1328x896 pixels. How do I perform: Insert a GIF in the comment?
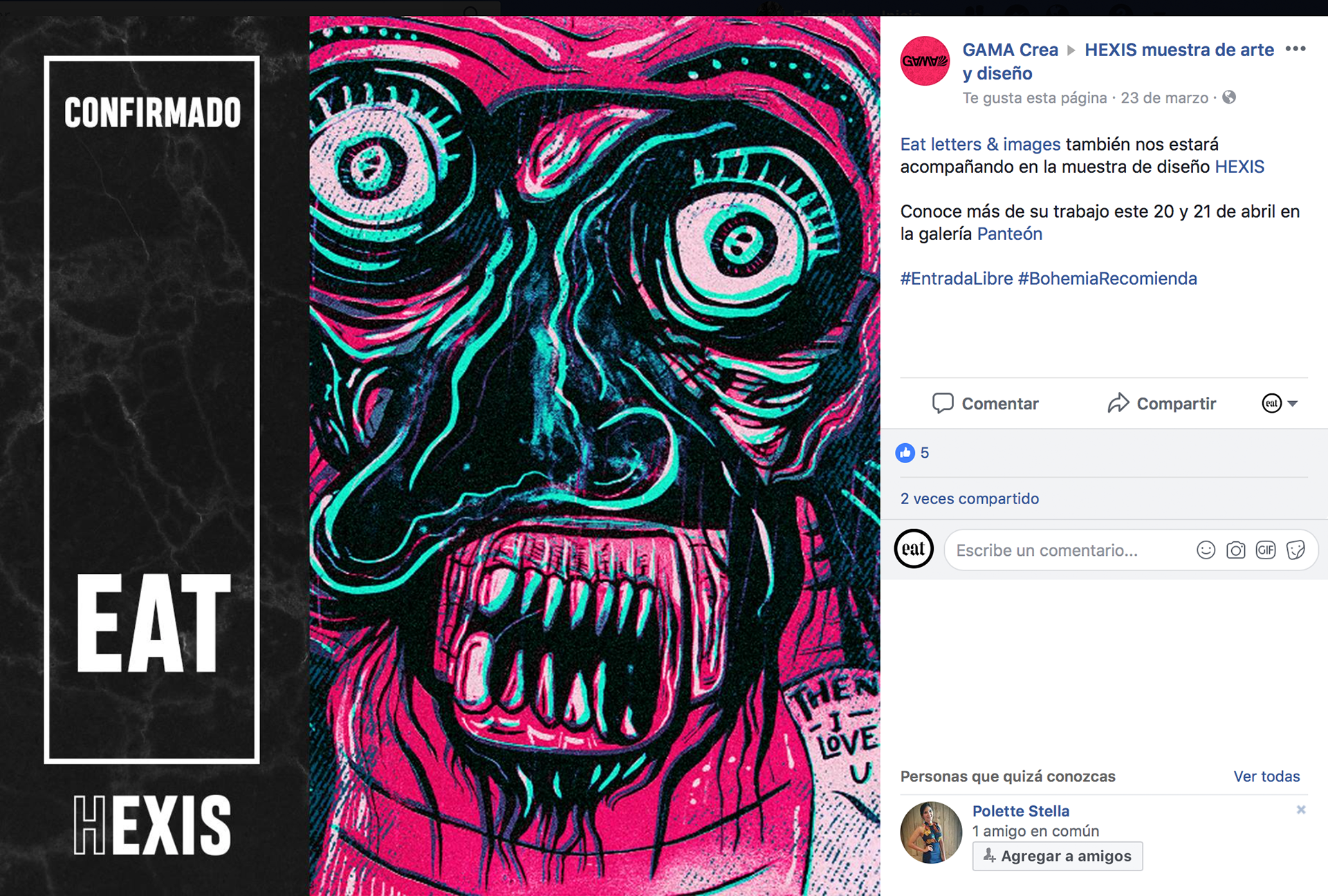click(1266, 550)
